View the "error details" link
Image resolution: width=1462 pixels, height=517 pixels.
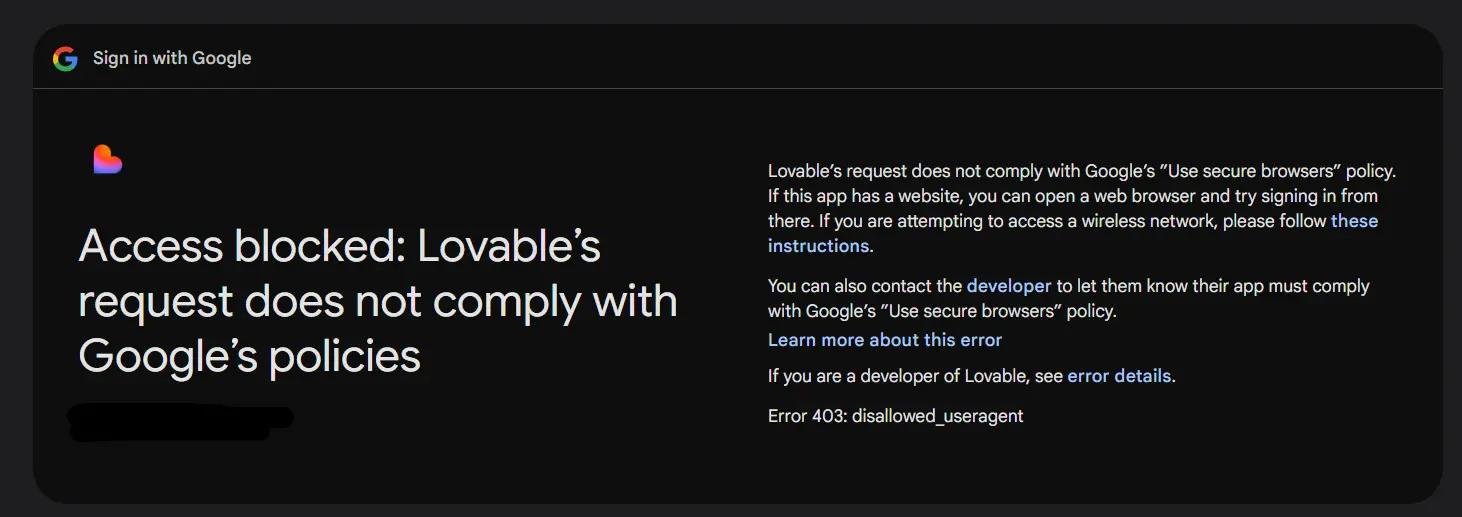pyautogui.click(x=1119, y=376)
